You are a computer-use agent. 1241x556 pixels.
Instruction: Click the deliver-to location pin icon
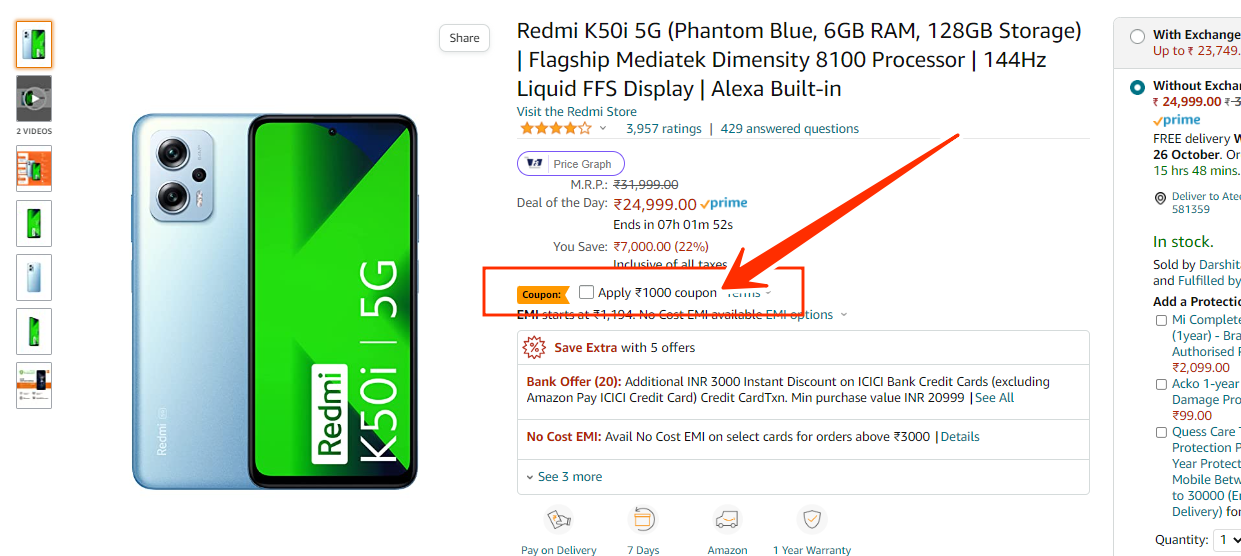click(1160, 198)
